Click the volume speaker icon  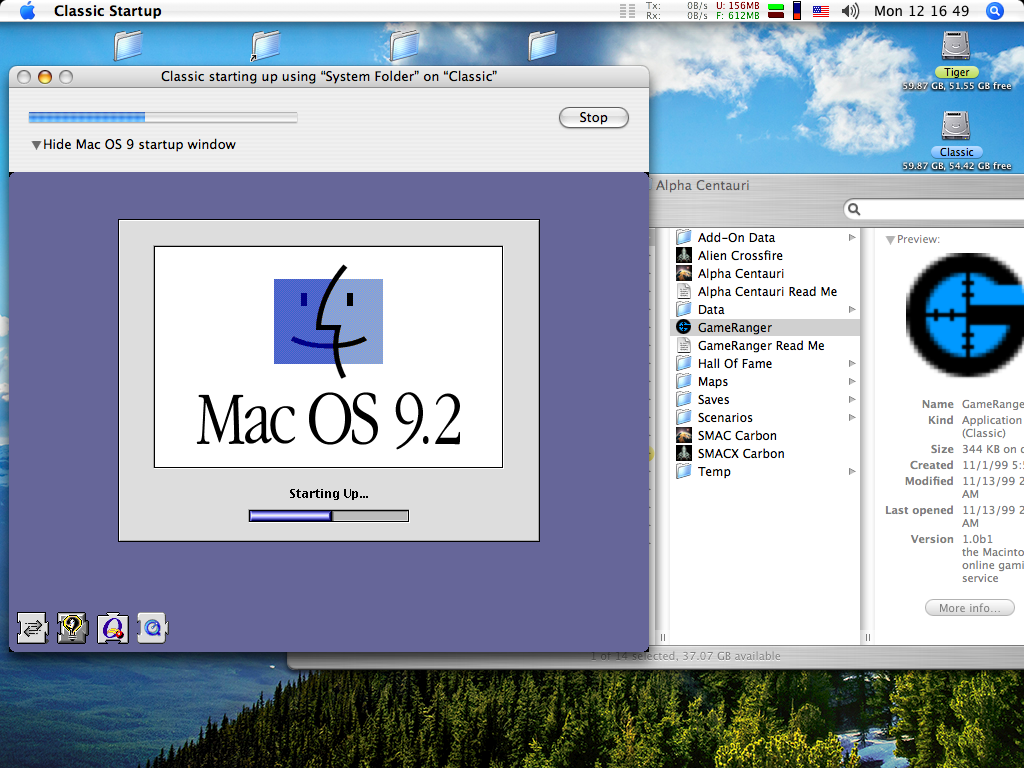pyautogui.click(x=850, y=11)
